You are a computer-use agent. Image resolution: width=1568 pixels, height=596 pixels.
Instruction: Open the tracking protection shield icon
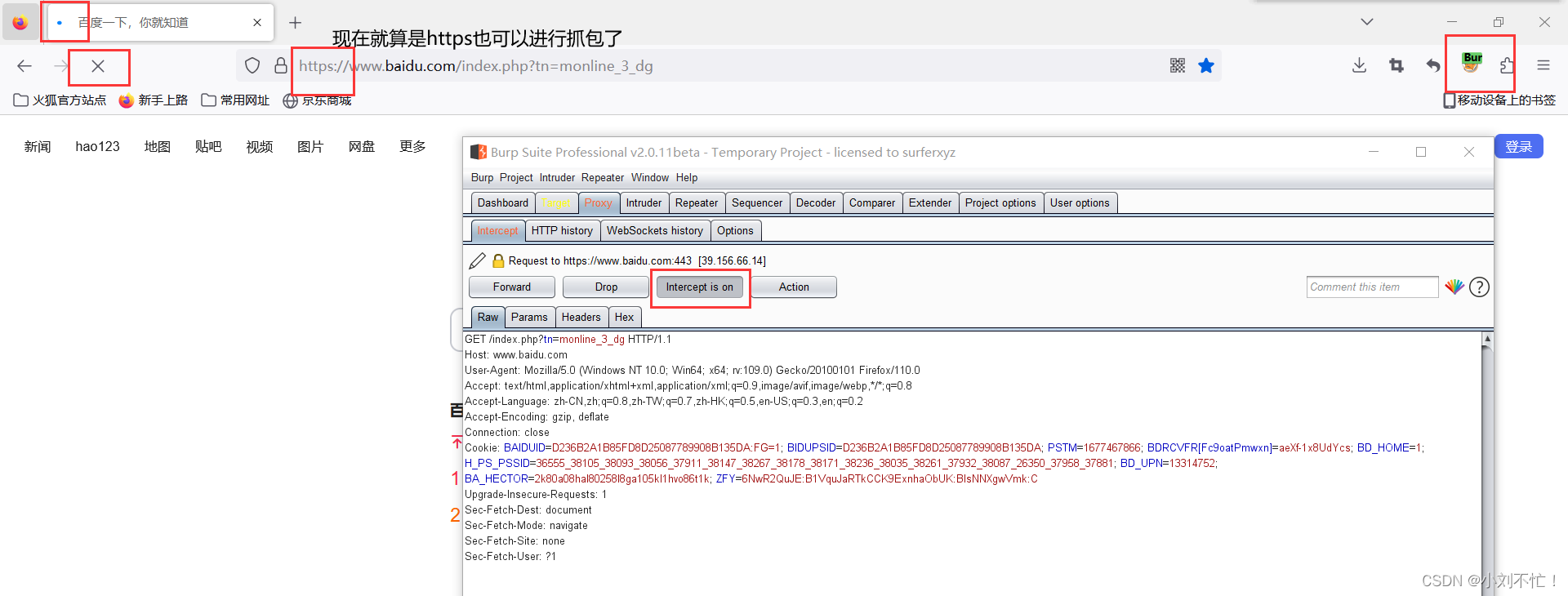tap(252, 65)
